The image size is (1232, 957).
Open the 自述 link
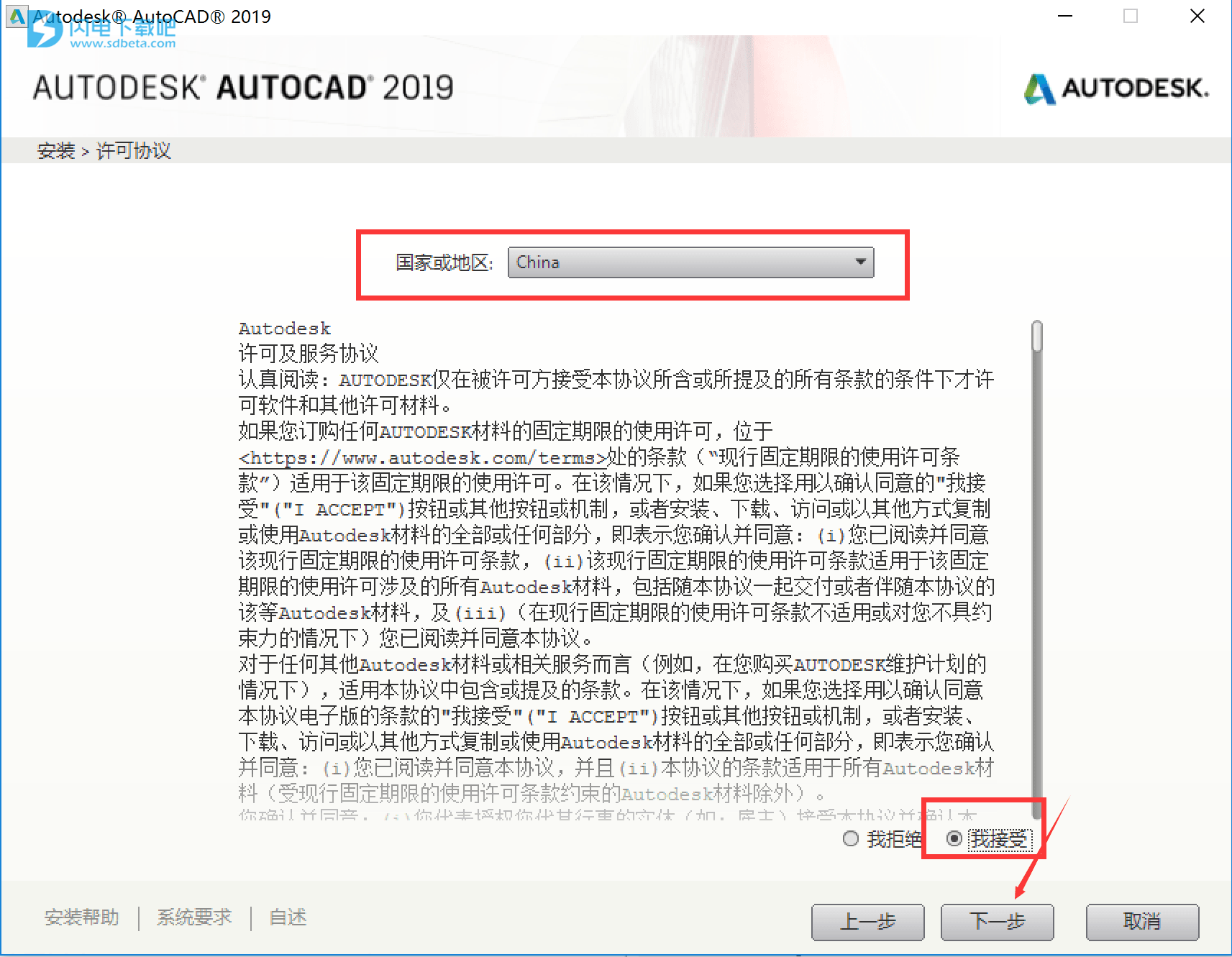288,917
